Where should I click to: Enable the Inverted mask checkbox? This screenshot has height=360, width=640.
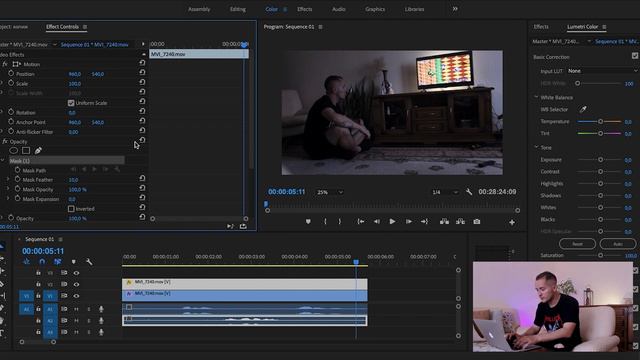[71, 209]
